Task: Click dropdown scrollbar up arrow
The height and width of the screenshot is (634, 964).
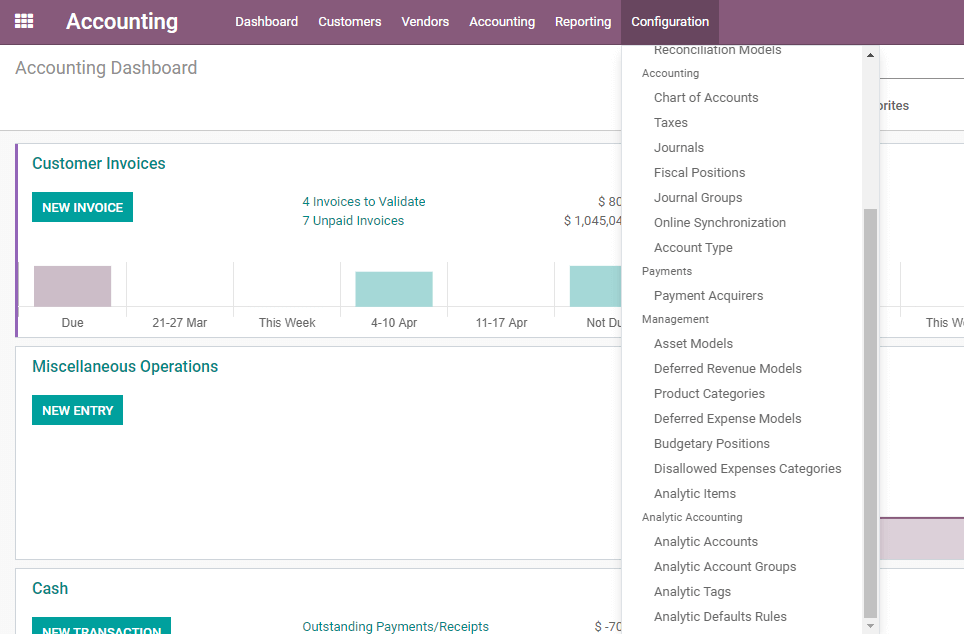Action: 870,55
